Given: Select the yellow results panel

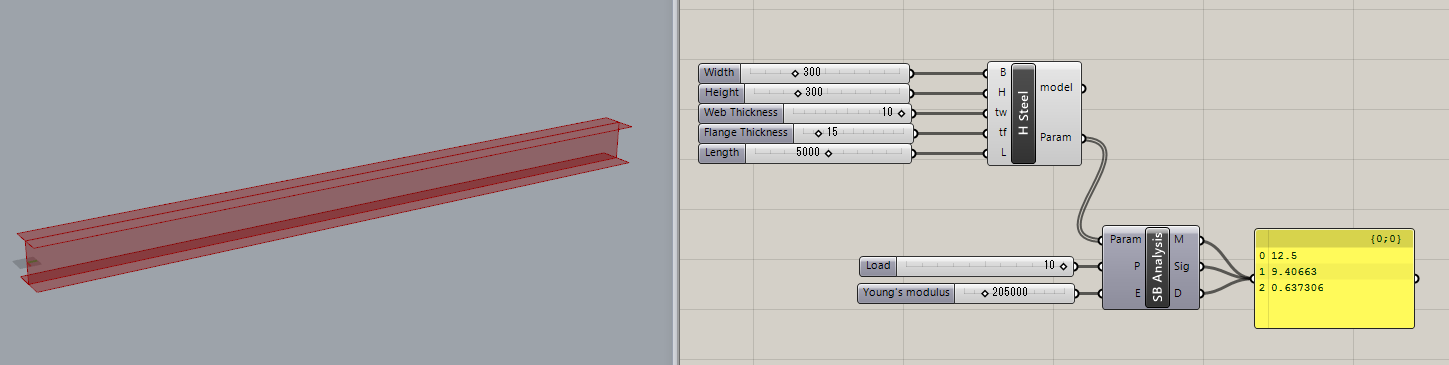Looking at the screenshot, I should [1334, 278].
